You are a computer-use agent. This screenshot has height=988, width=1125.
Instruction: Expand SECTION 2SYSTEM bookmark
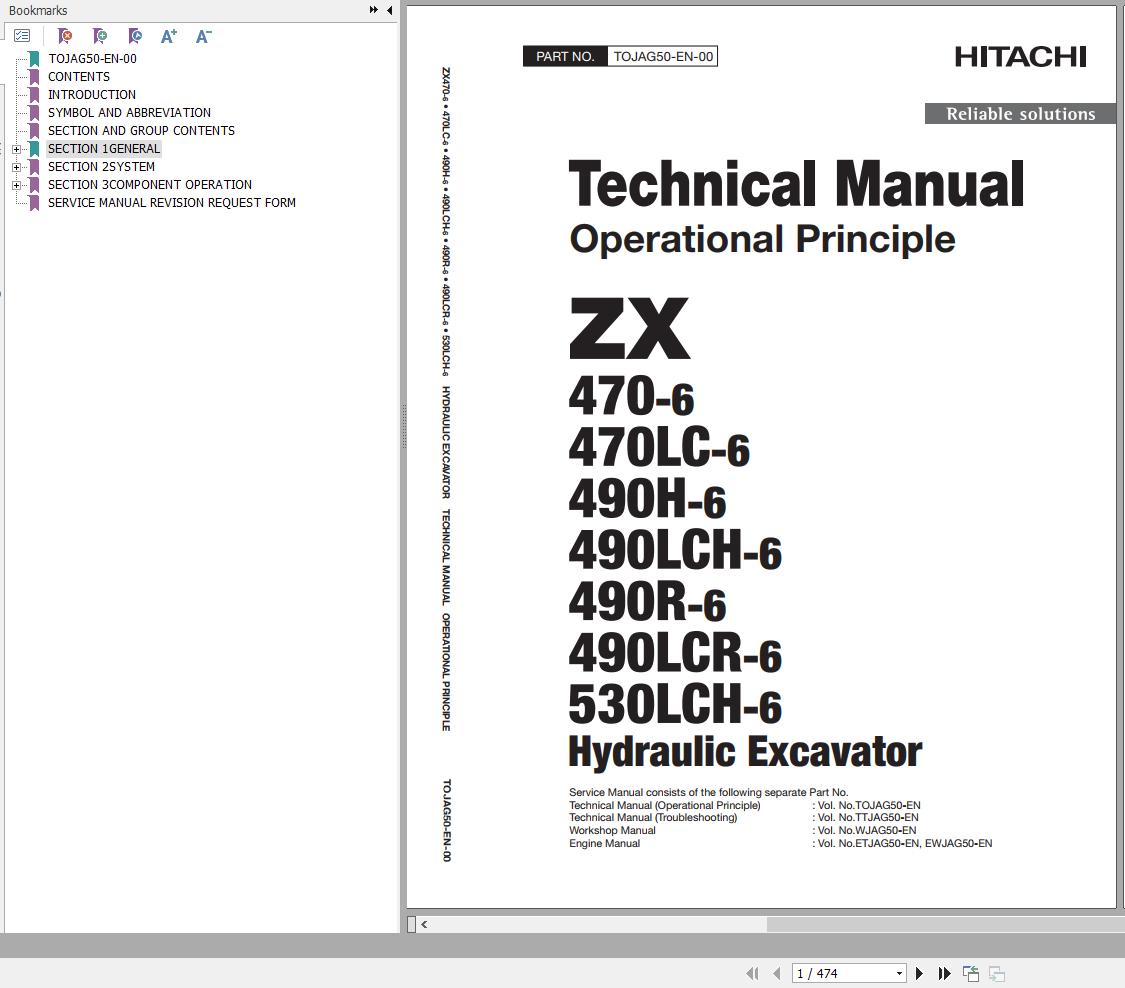pyautogui.click(x=17, y=167)
